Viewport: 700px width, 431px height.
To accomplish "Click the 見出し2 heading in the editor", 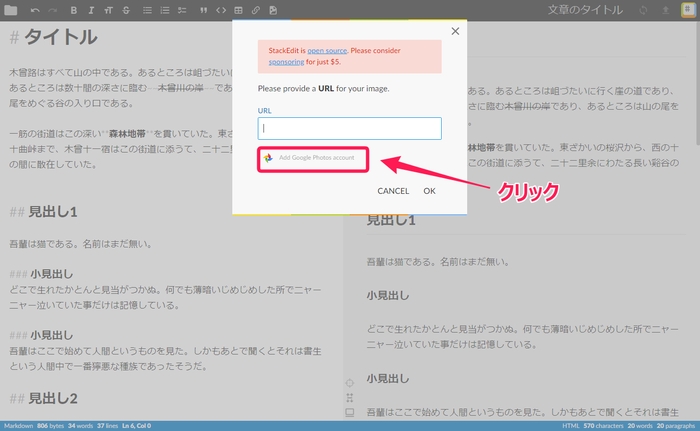I will point(53,398).
